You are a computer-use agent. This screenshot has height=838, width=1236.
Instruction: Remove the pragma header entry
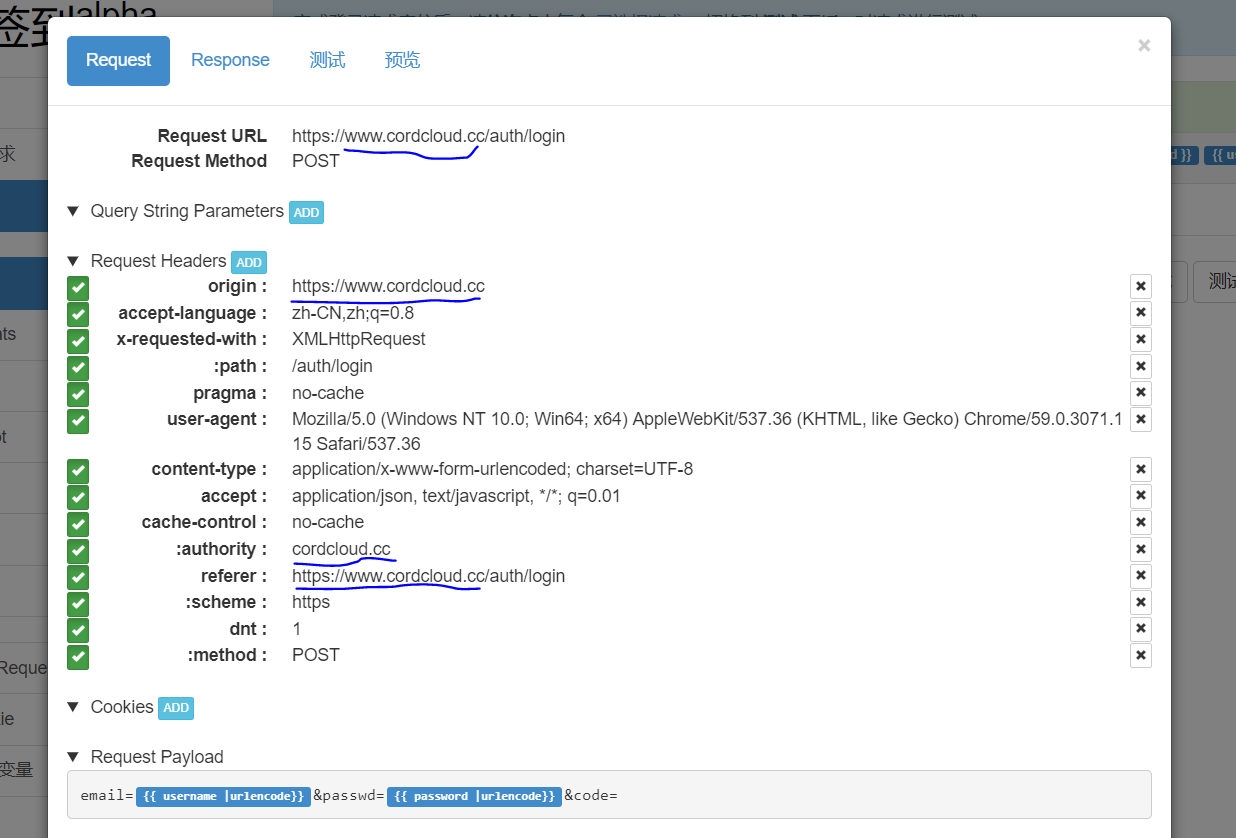tap(1141, 393)
